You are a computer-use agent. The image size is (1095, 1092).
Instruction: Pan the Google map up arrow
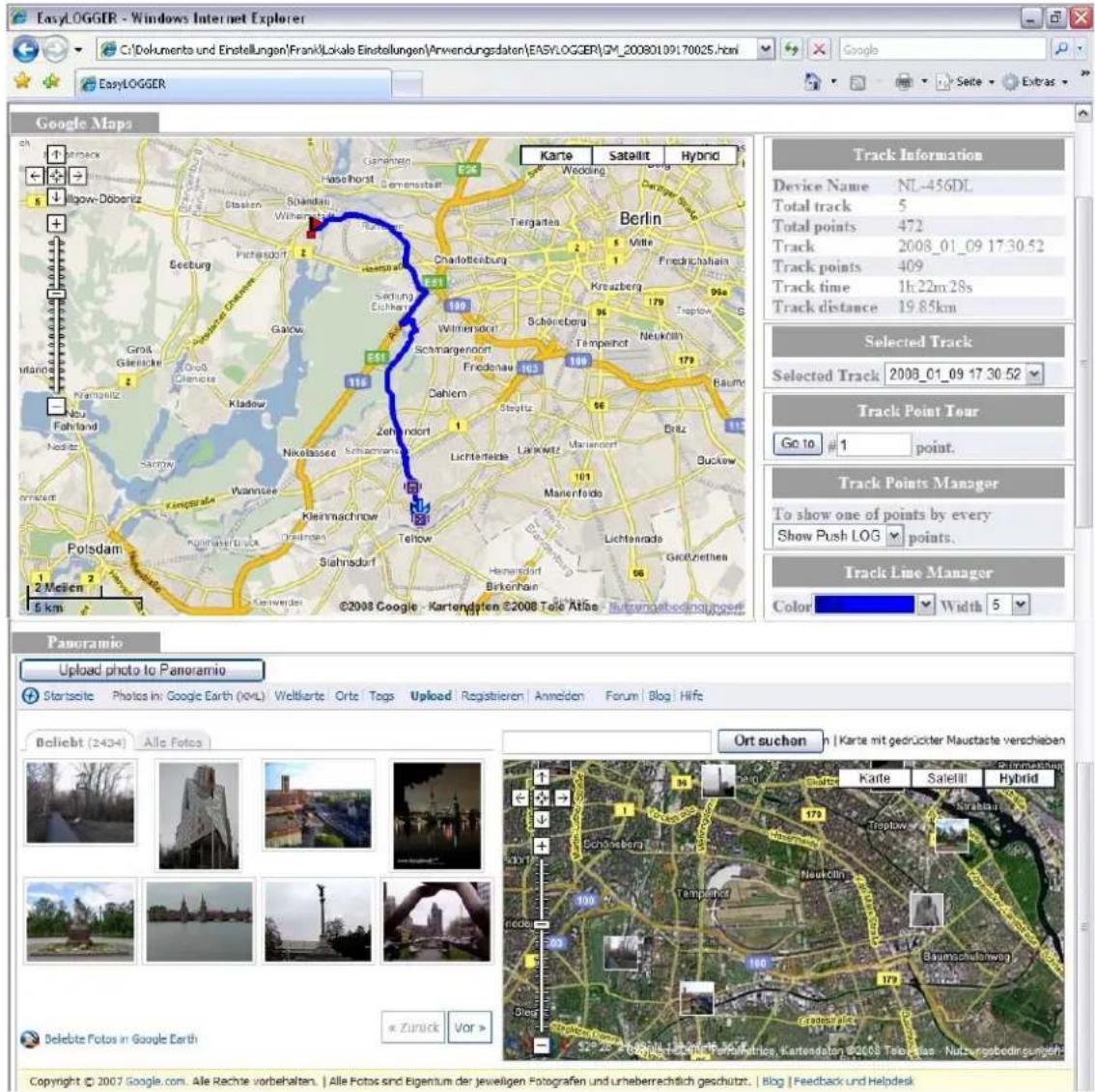[x=56, y=154]
